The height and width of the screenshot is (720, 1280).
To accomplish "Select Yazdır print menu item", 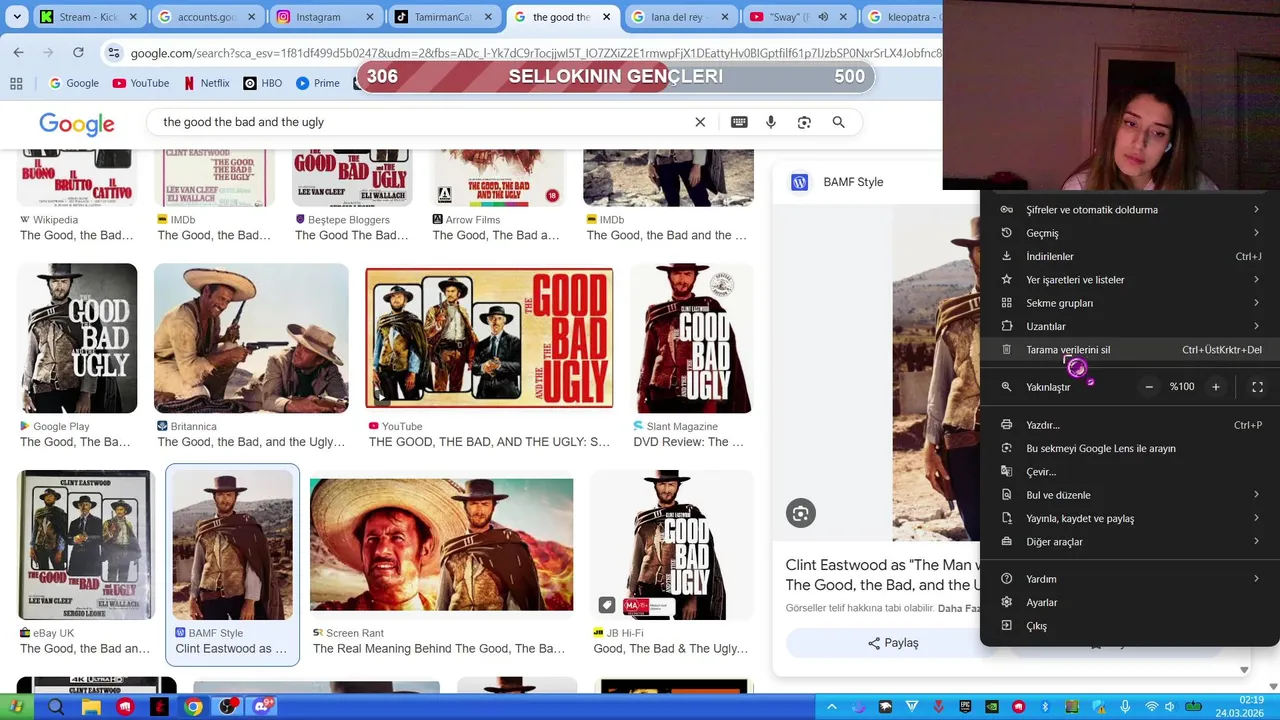I will pyautogui.click(x=1130, y=425).
